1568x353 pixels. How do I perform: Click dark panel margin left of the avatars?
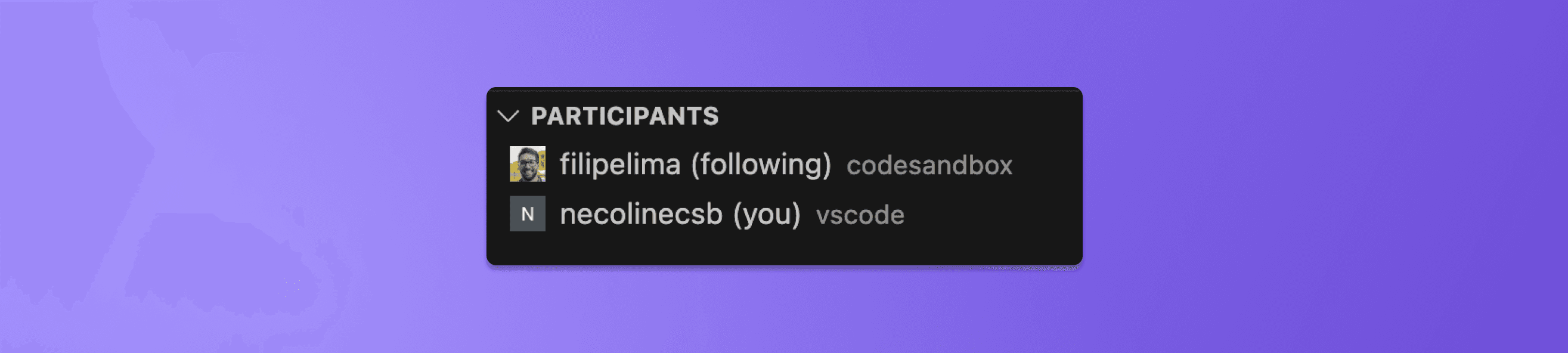[x=498, y=188]
